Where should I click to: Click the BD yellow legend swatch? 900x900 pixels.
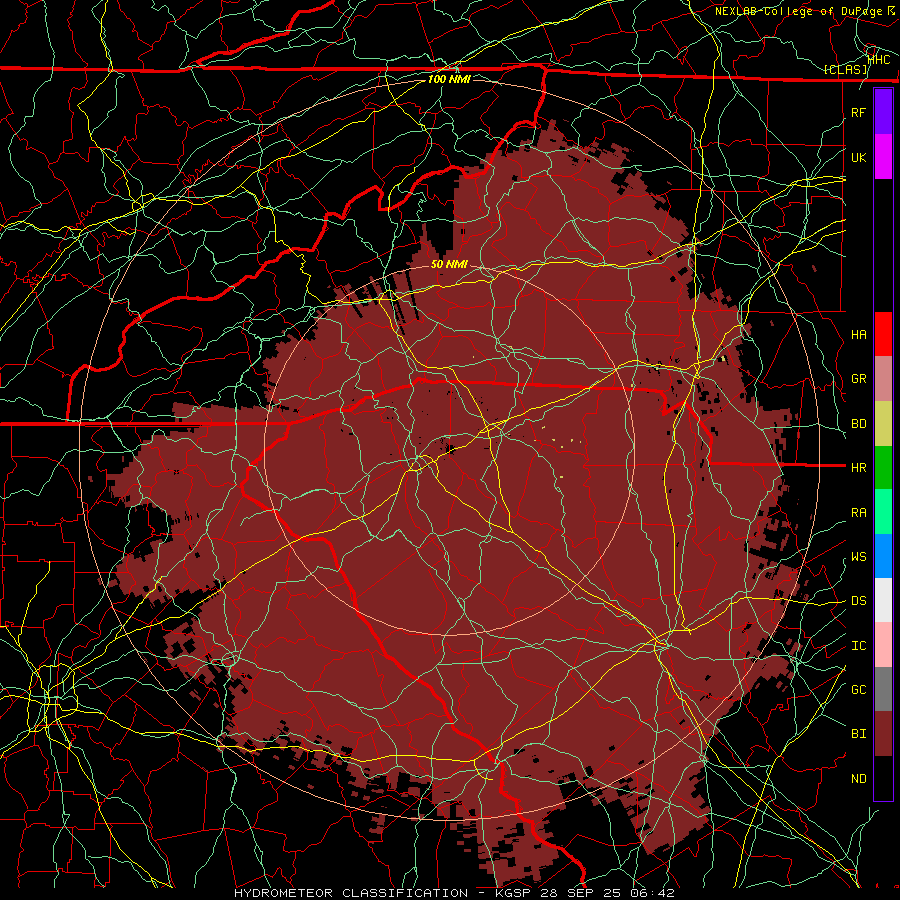click(x=883, y=424)
